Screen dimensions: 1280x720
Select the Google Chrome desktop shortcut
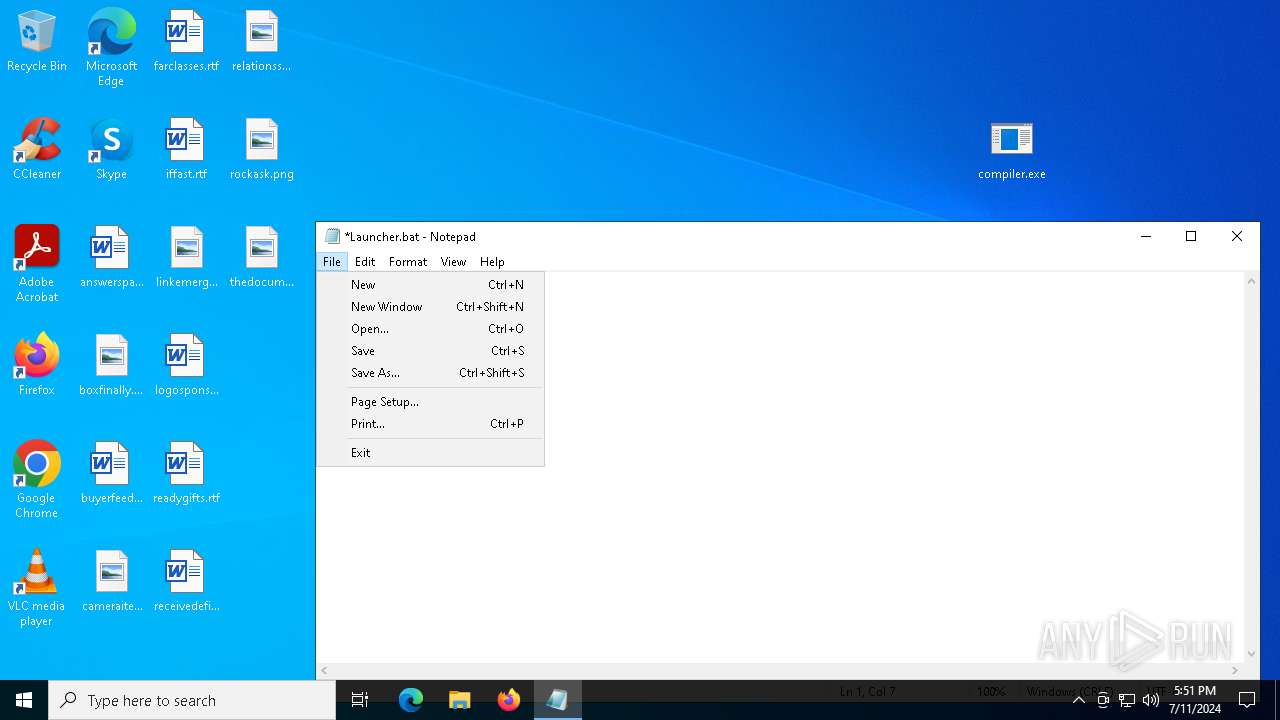coord(37,480)
